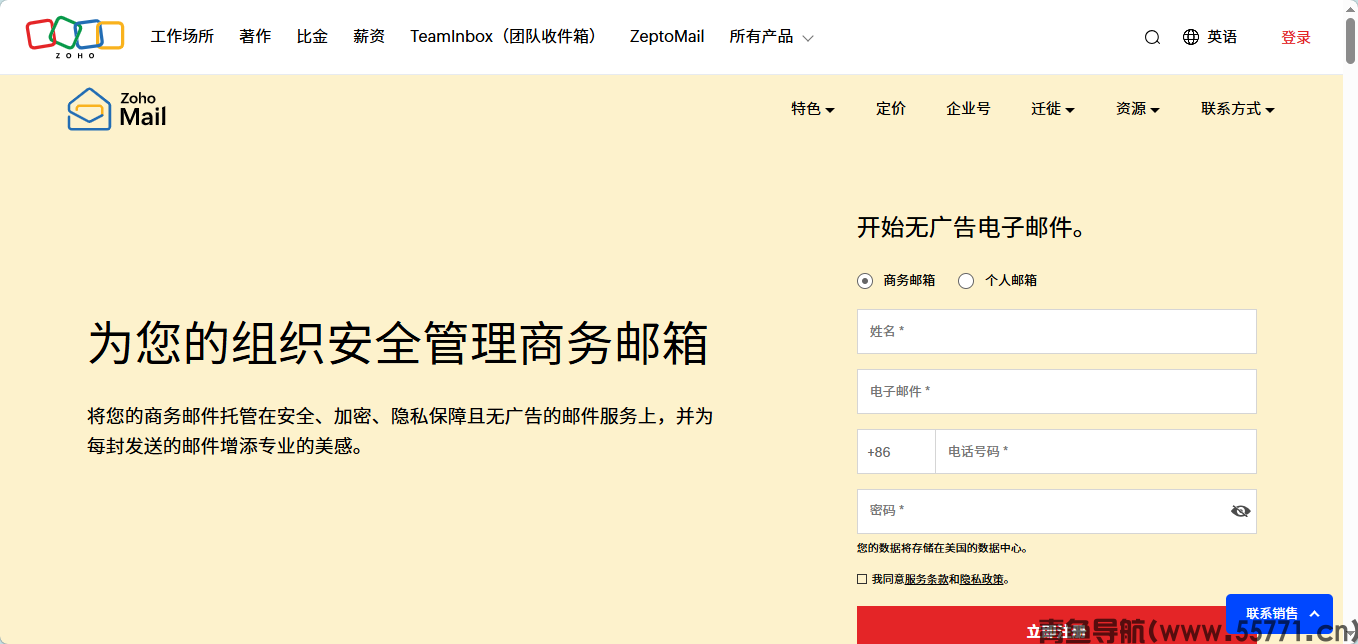
Task: Open the +86 country code selector
Action: 896,452
